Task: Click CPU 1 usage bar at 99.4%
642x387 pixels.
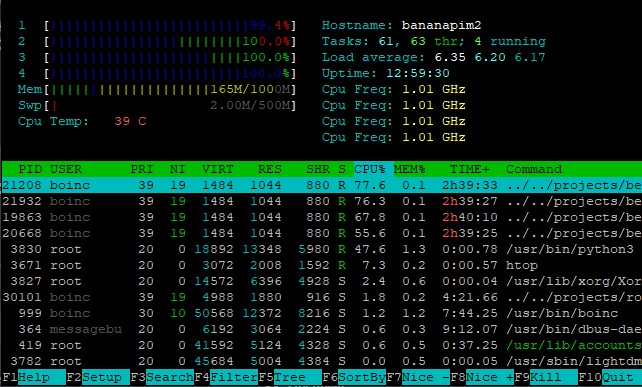Action: (x=170, y=25)
